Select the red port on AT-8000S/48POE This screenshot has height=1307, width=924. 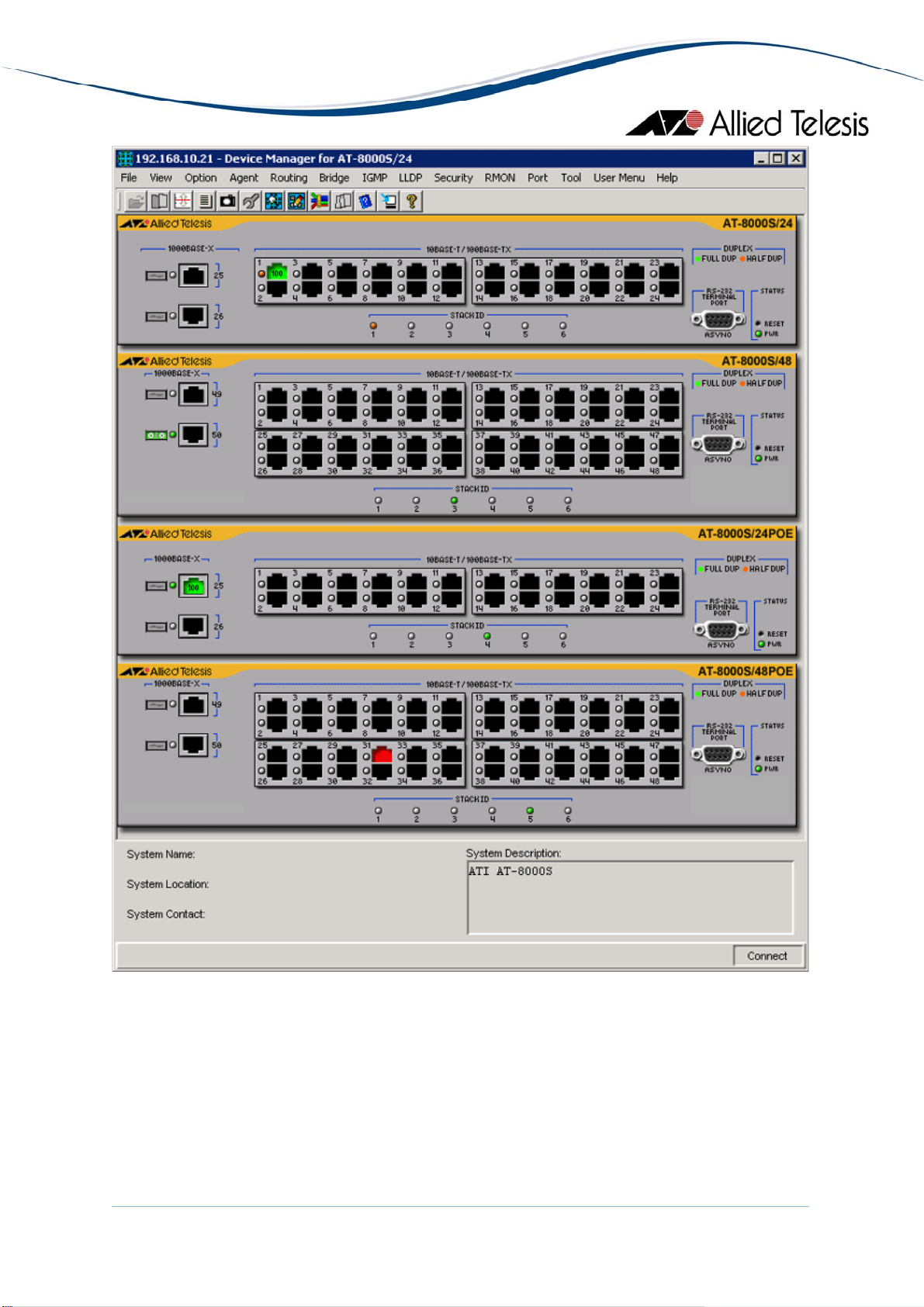[382, 755]
